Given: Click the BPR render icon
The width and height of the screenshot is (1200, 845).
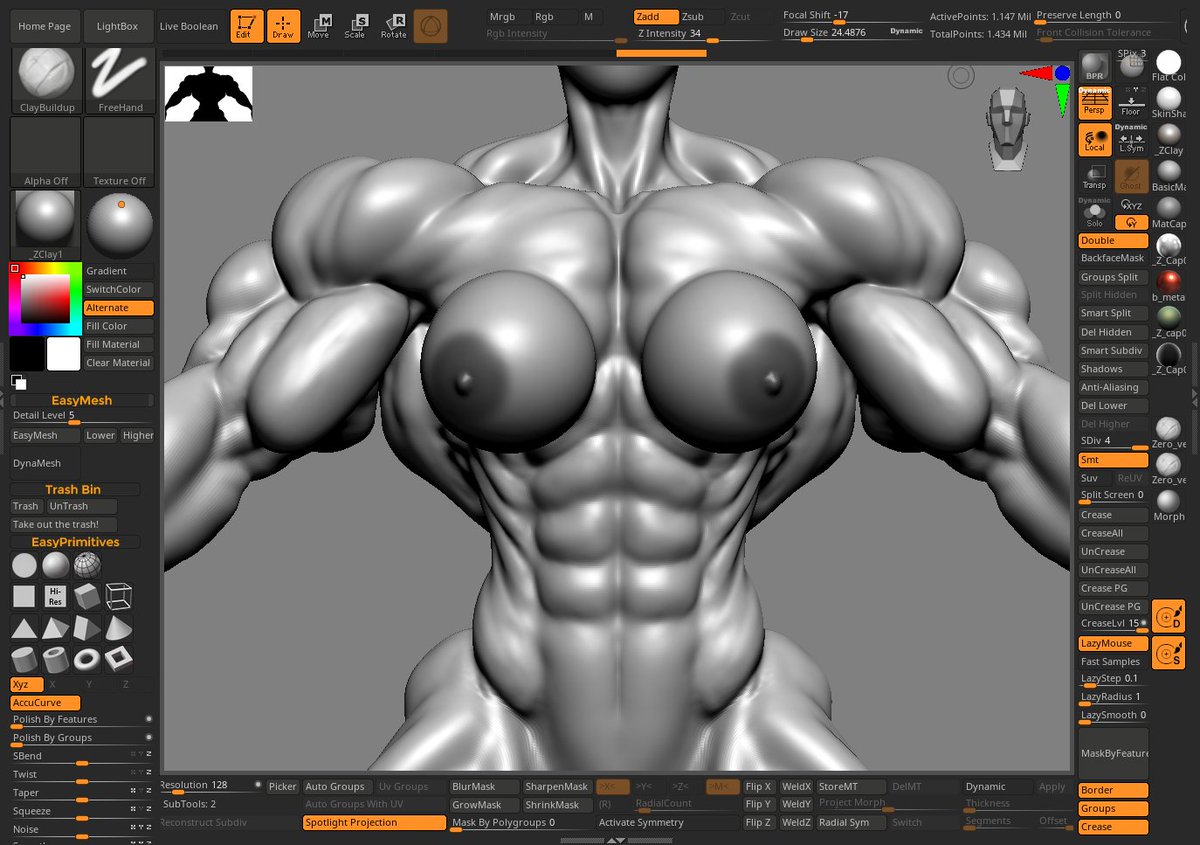Looking at the screenshot, I should (1095, 68).
